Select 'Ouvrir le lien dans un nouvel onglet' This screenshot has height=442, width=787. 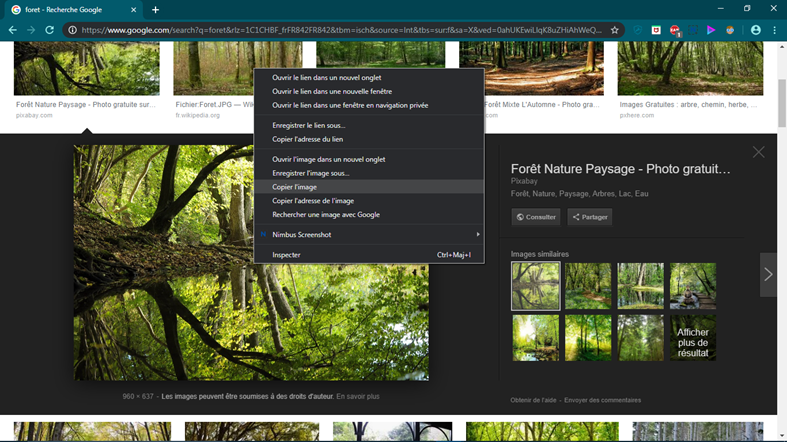pos(326,78)
